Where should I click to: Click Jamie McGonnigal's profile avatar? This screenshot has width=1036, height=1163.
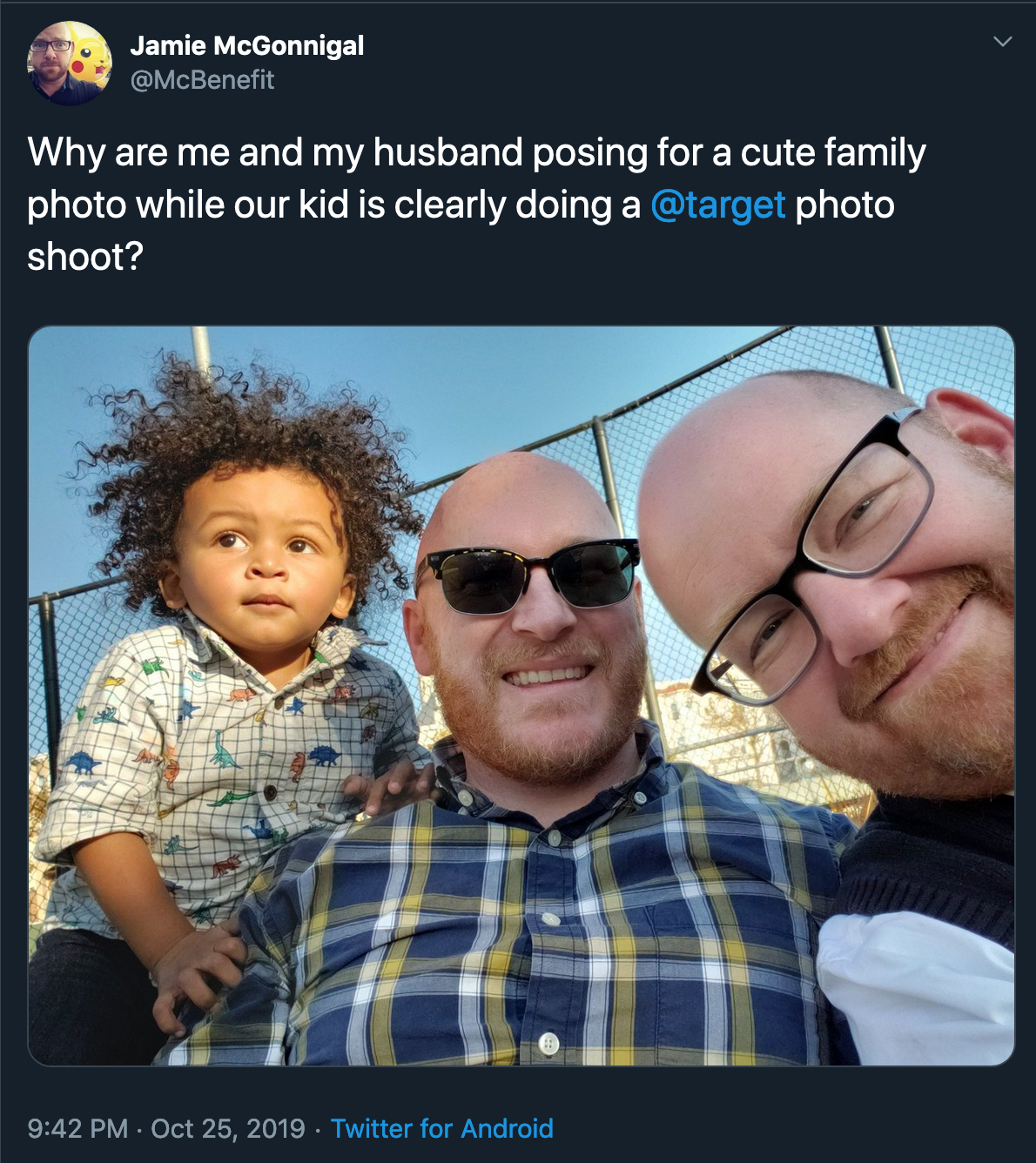point(70,63)
